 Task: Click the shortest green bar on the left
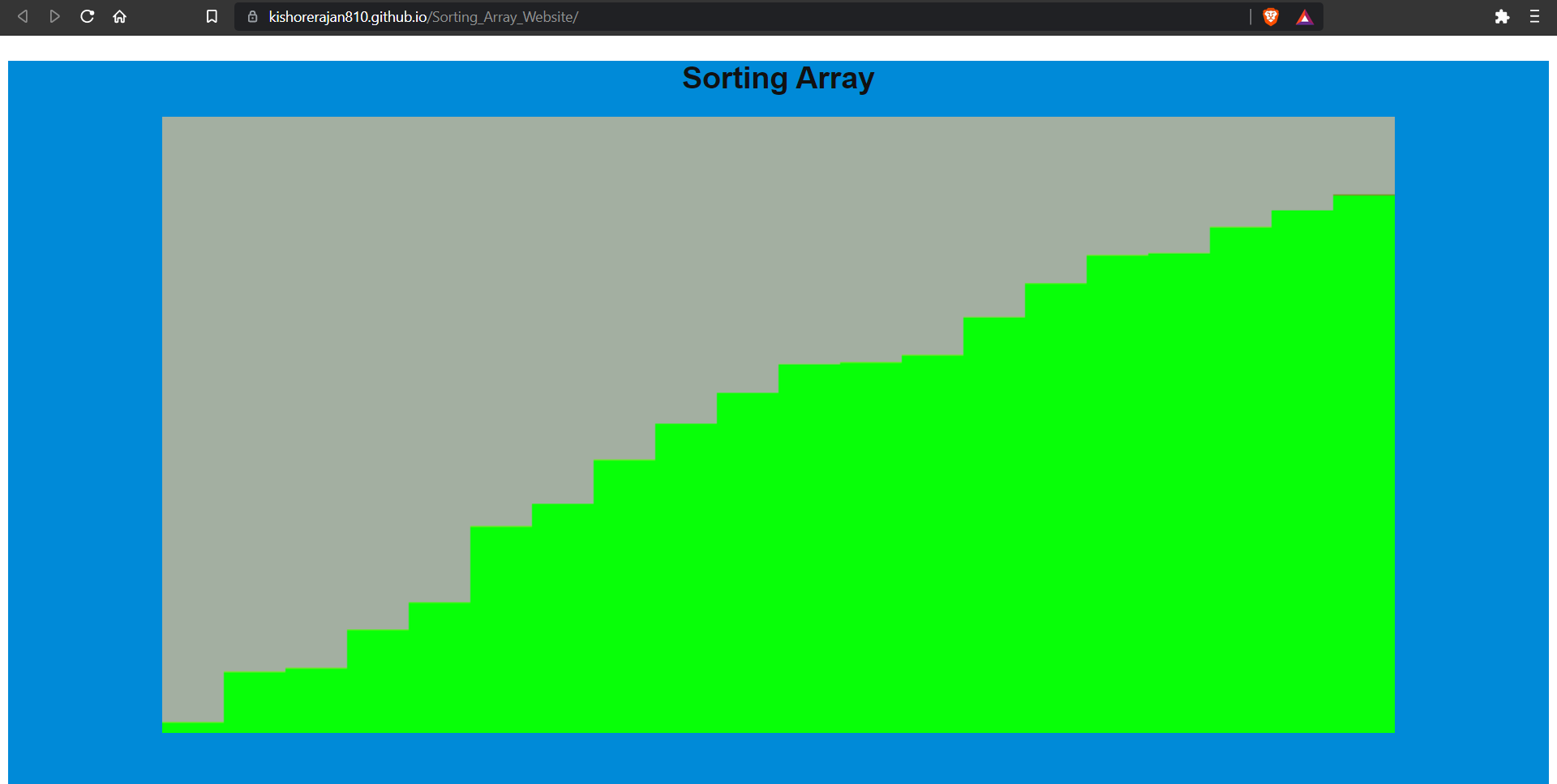tap(192, 727)
